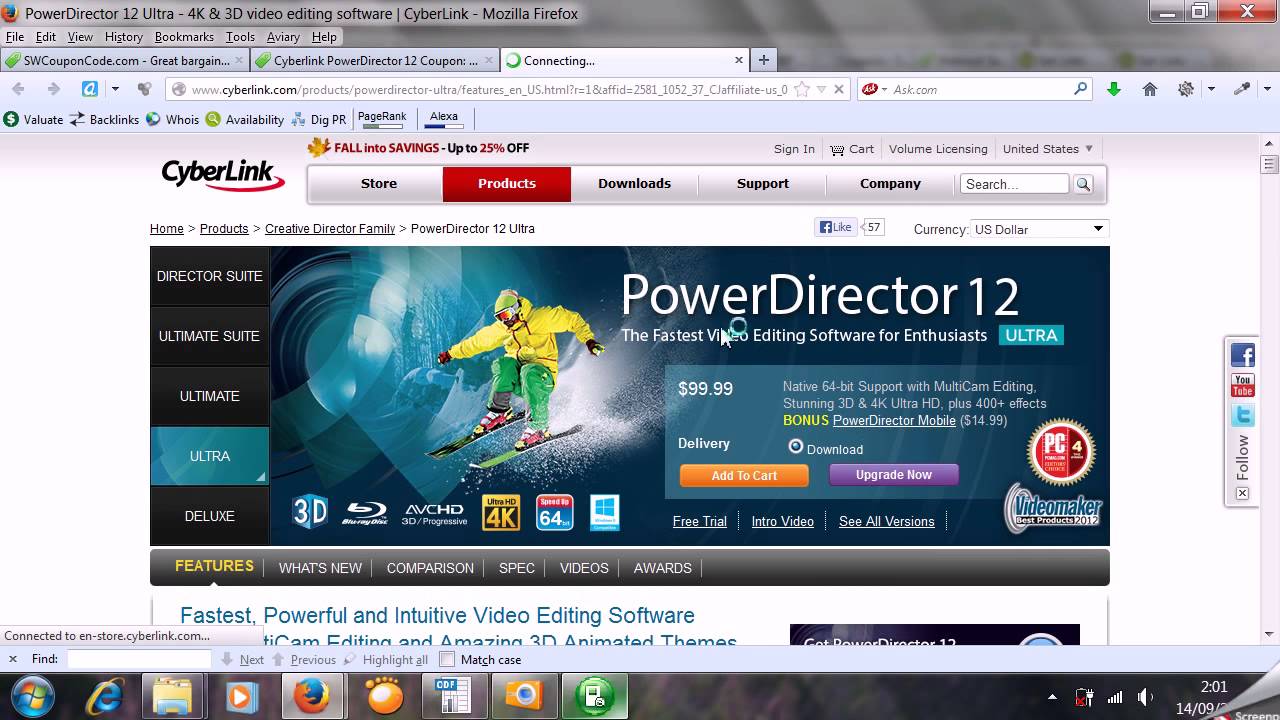The height and width of the screenshot is (720, 1280).
Task: Open the Tools menu
Action: coord(240,37)
